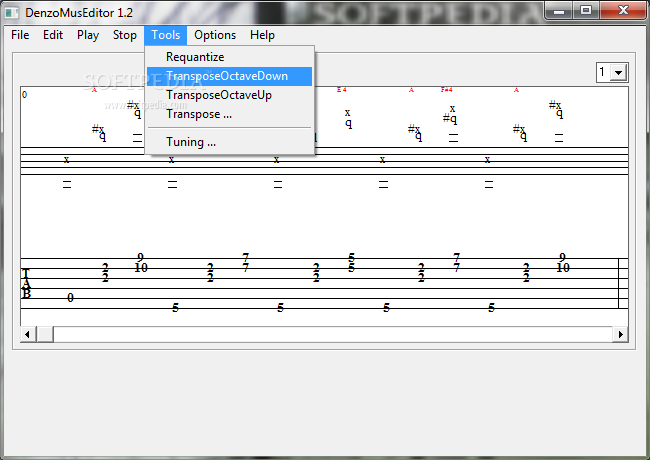Click the scrollbar right arrow
The image size is (650, 460).
click(620, 334)
